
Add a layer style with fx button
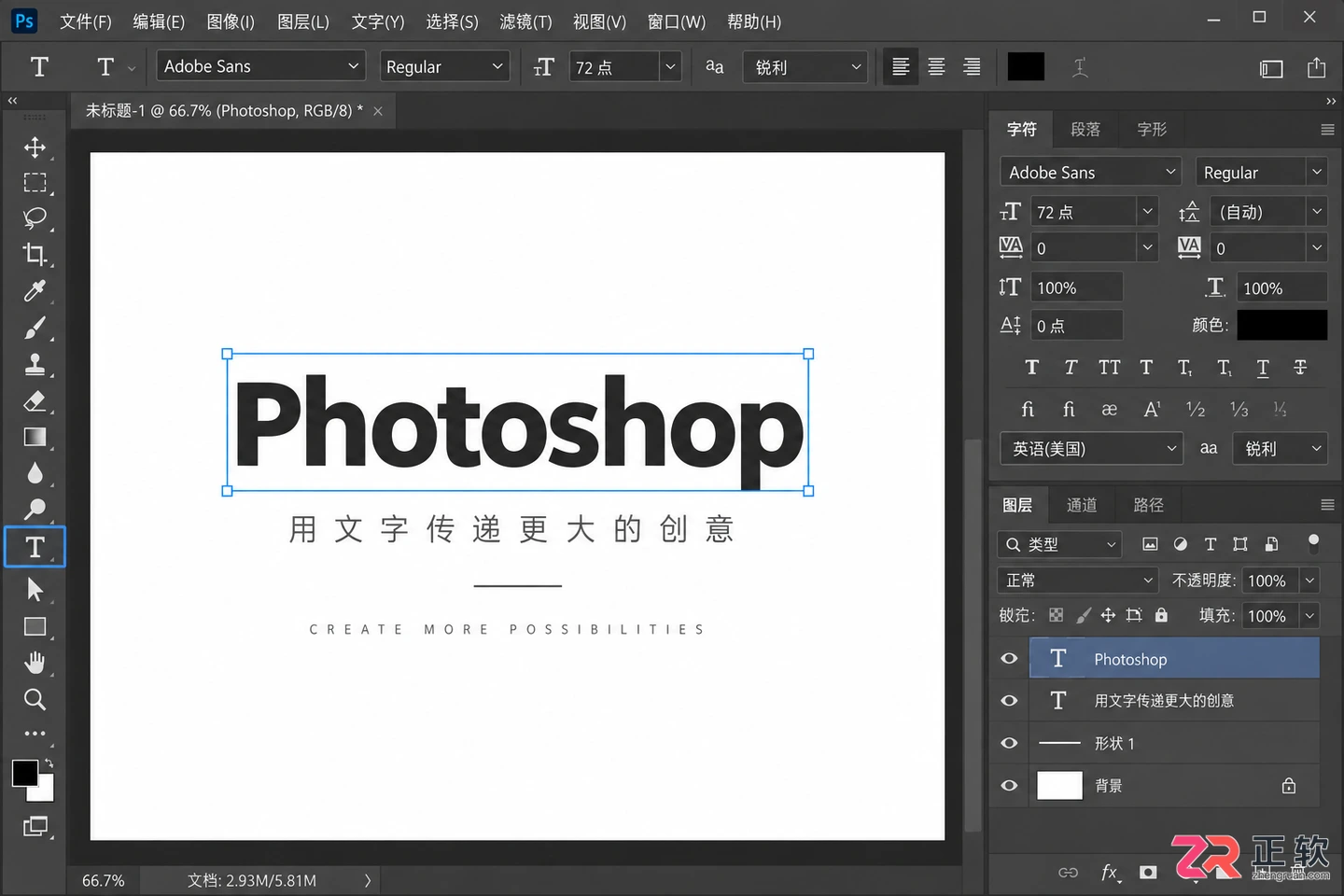tap(1109, 873)
